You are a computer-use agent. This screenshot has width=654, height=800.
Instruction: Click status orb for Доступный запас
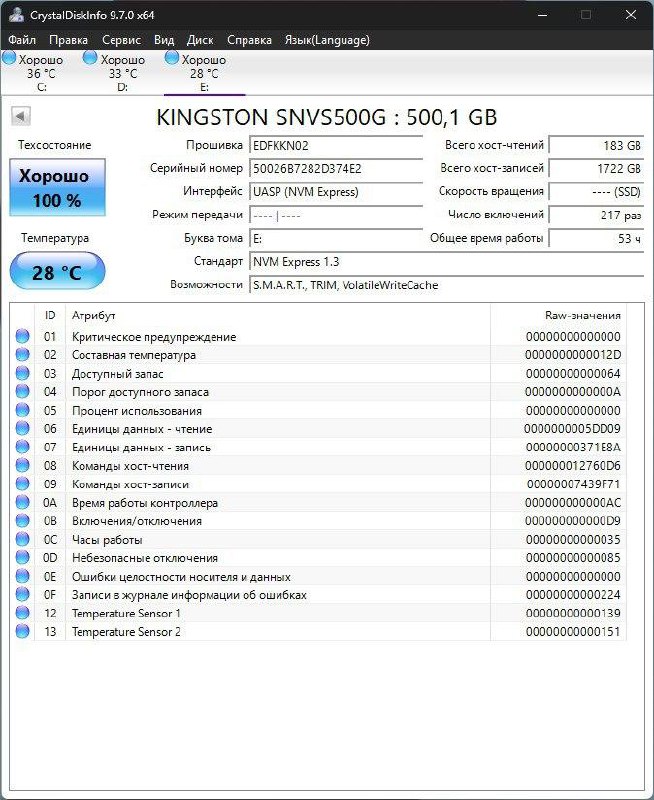22,373
